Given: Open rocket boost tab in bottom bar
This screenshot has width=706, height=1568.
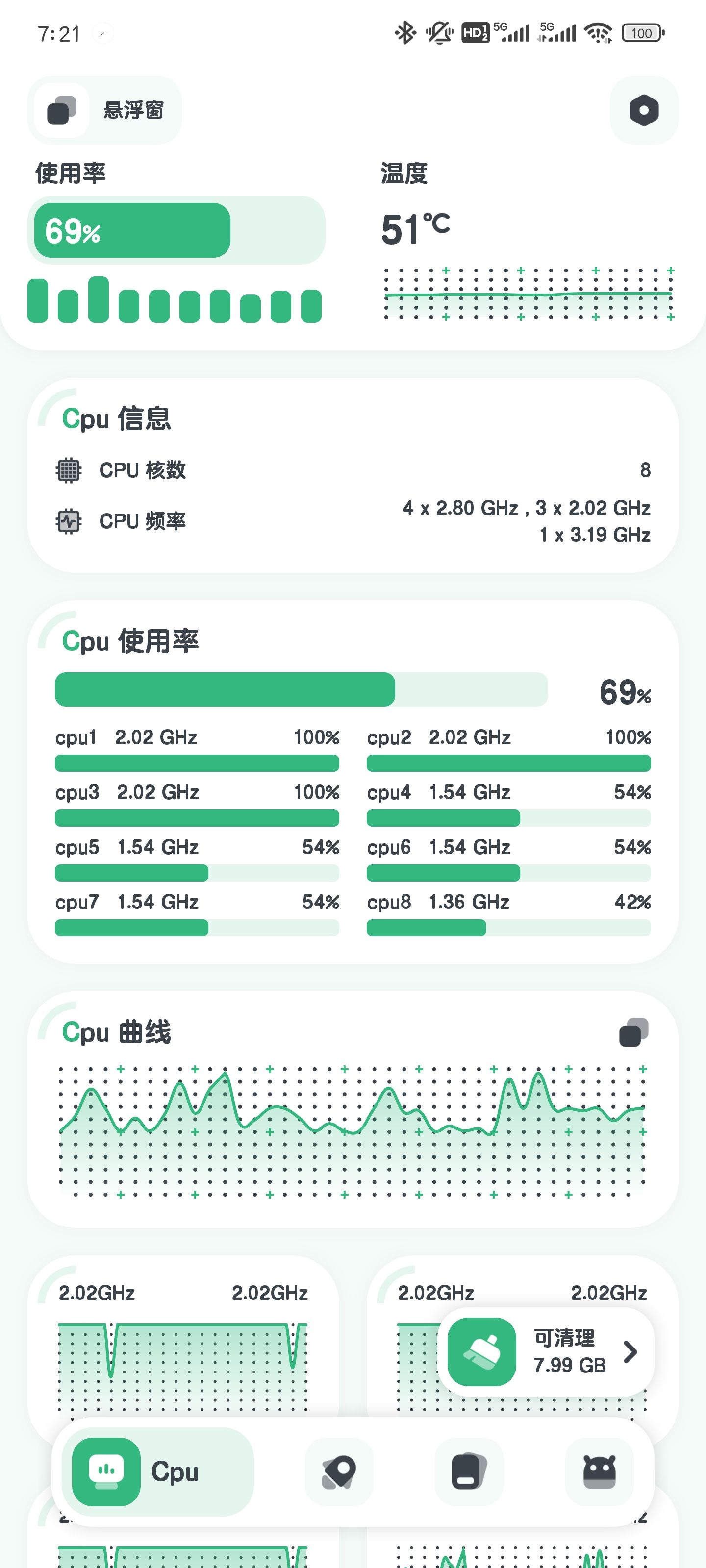Looking at the screenshot, I should click(339, 1471).
